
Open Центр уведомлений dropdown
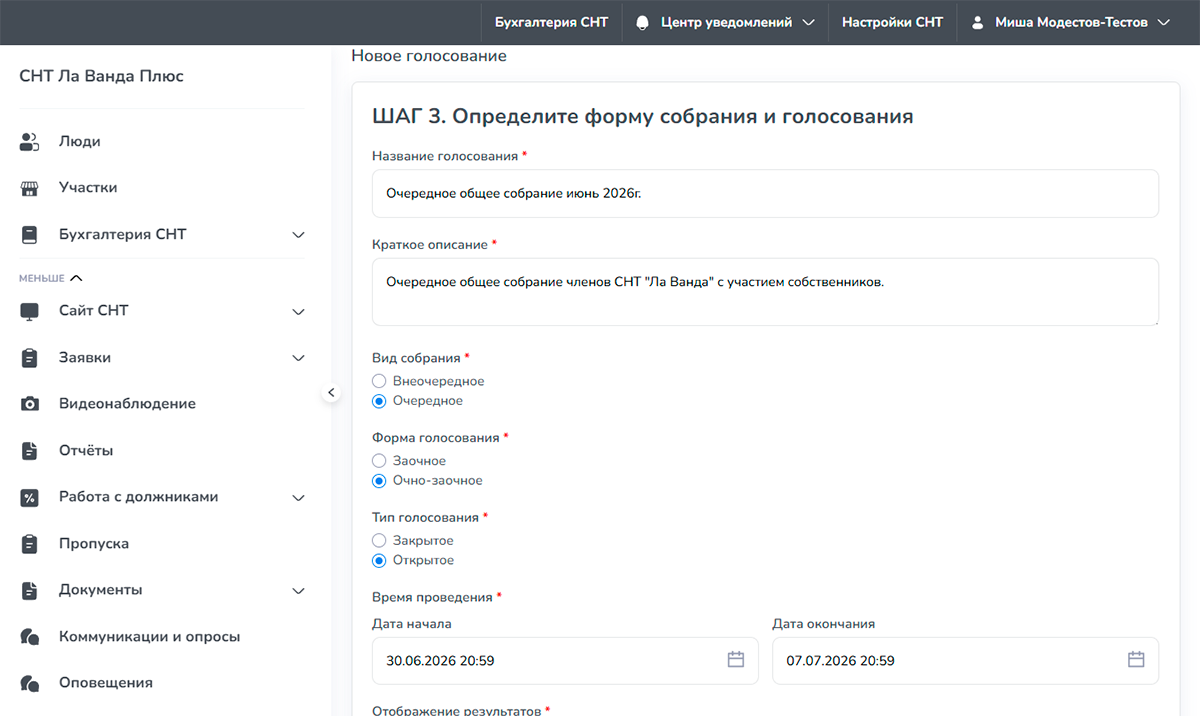(x=726, y=22)
